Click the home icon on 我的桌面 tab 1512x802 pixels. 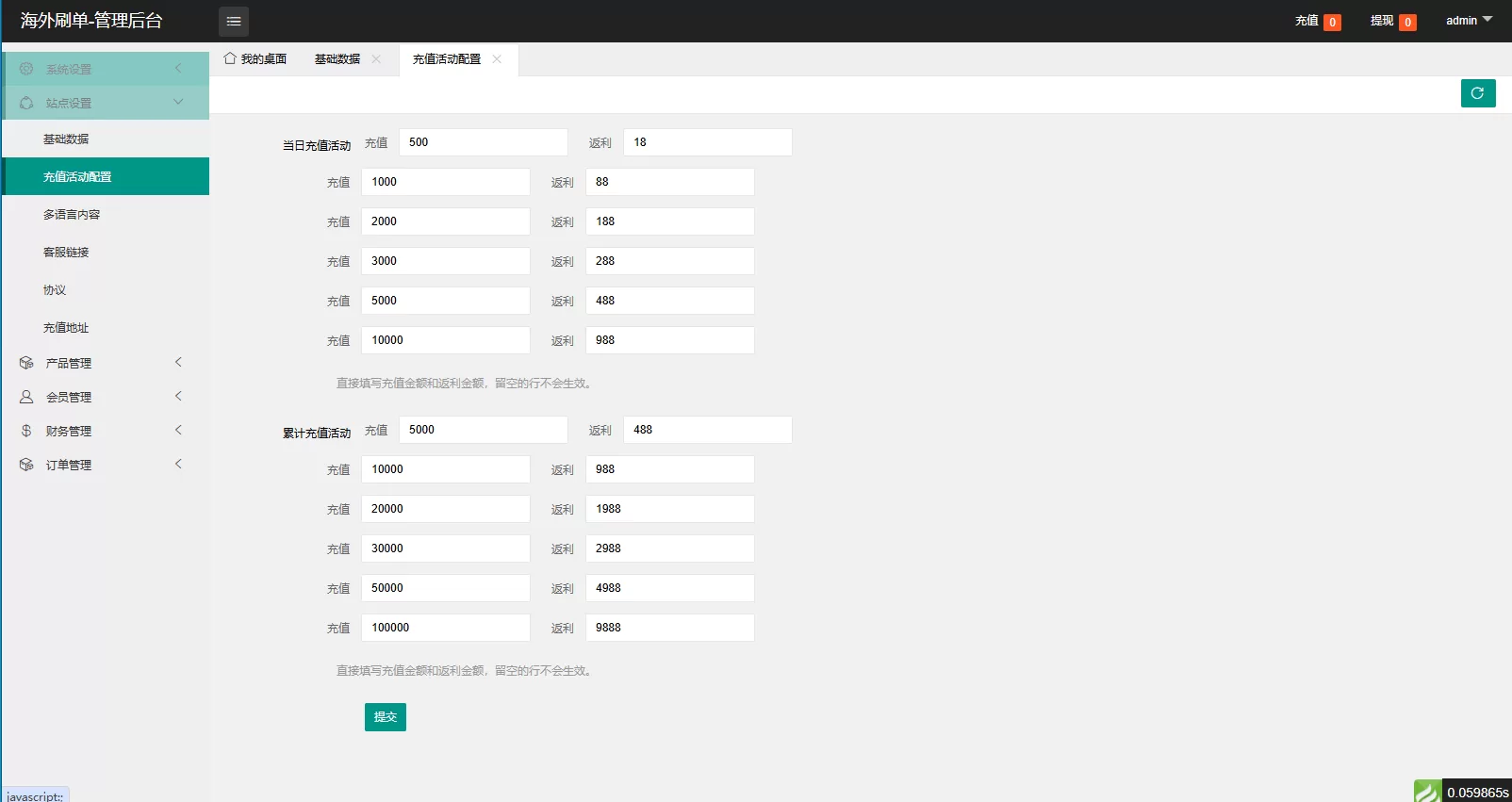click(x=229, y=58)
